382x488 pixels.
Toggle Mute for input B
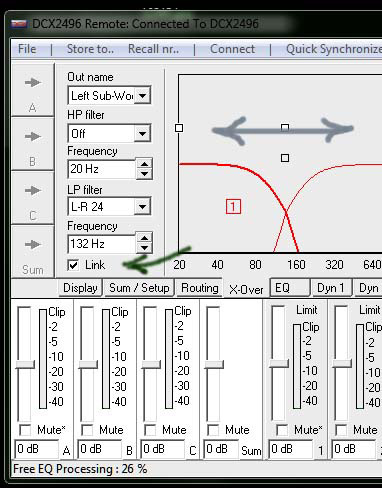pyautogui.click(x=87, y=430)
